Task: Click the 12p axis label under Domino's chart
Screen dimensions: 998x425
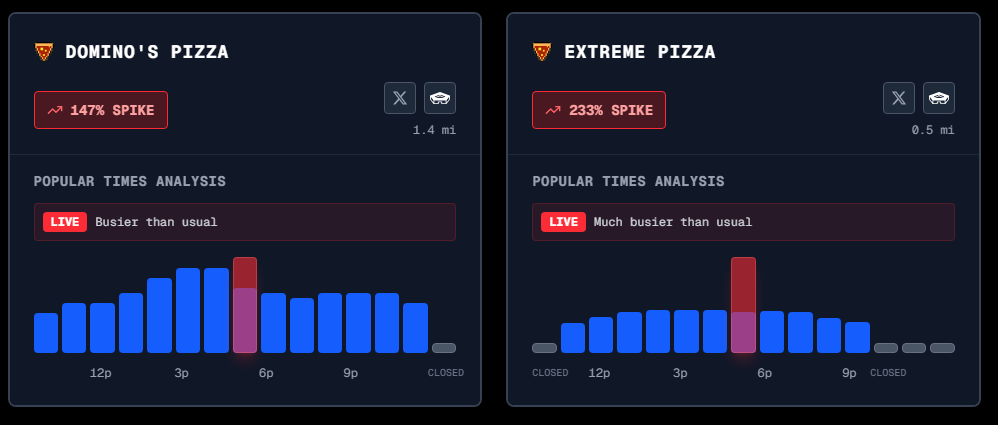Action: (x=101, y=373)
